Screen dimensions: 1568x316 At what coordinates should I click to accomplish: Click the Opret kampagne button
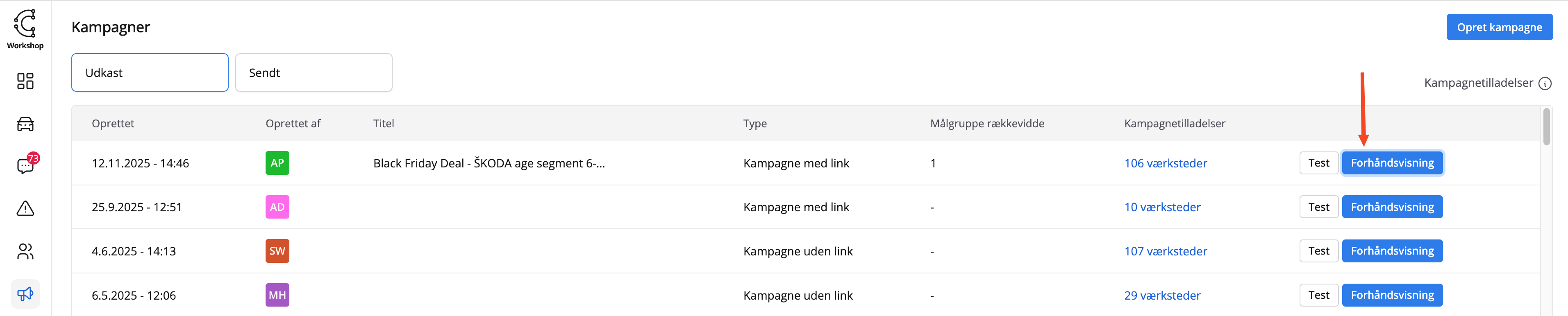tap(1499, 27)
